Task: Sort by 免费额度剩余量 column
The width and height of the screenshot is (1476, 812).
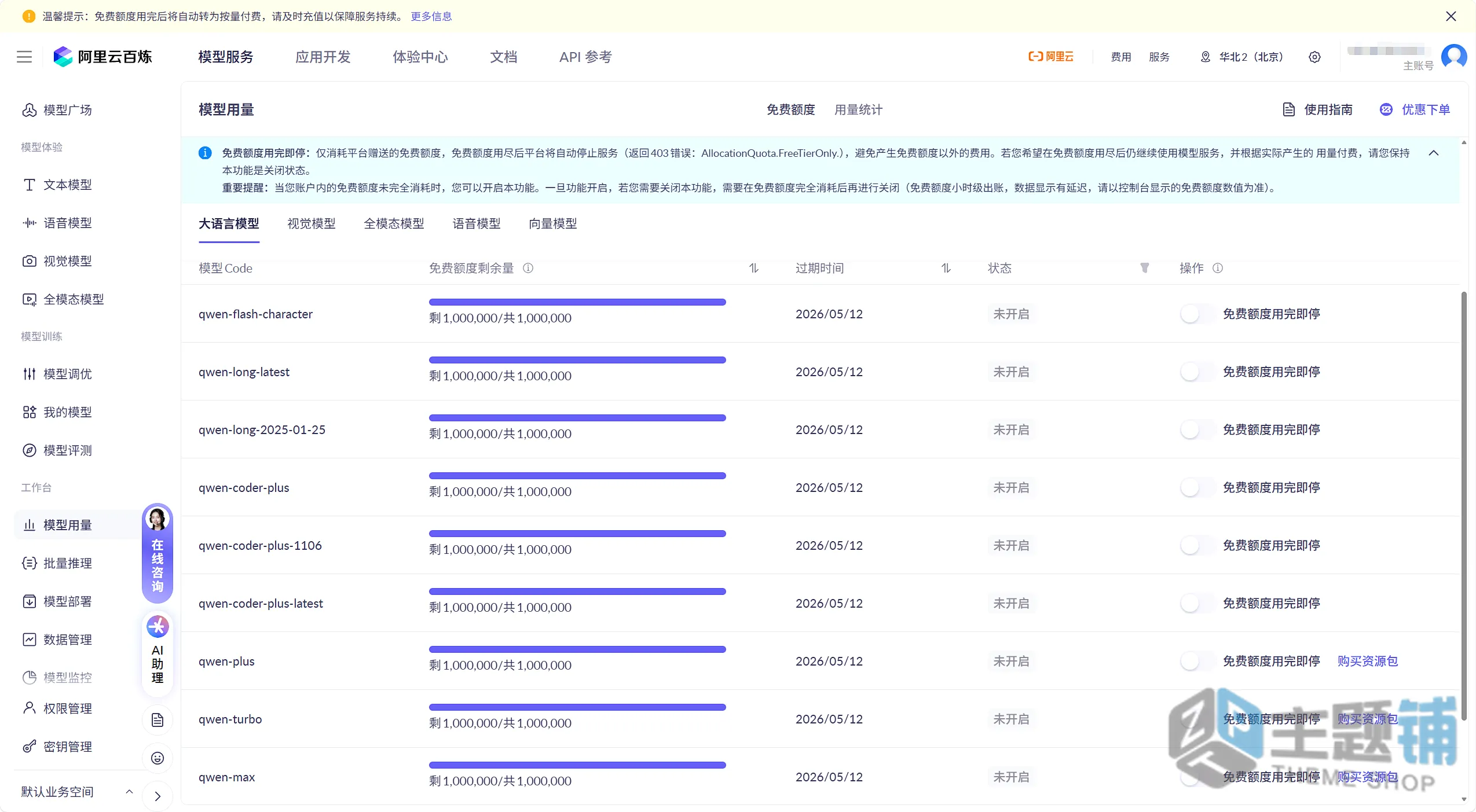Action: coord(753,268)
